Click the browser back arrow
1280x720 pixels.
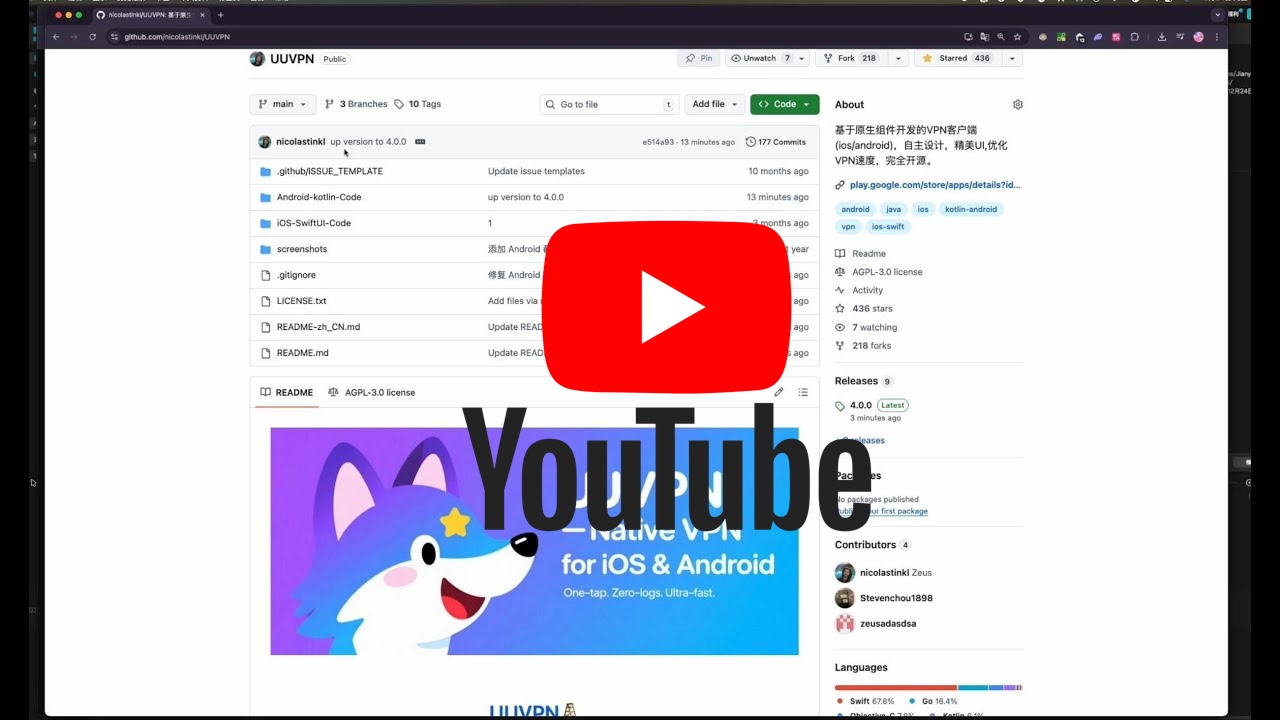(56, 37)
